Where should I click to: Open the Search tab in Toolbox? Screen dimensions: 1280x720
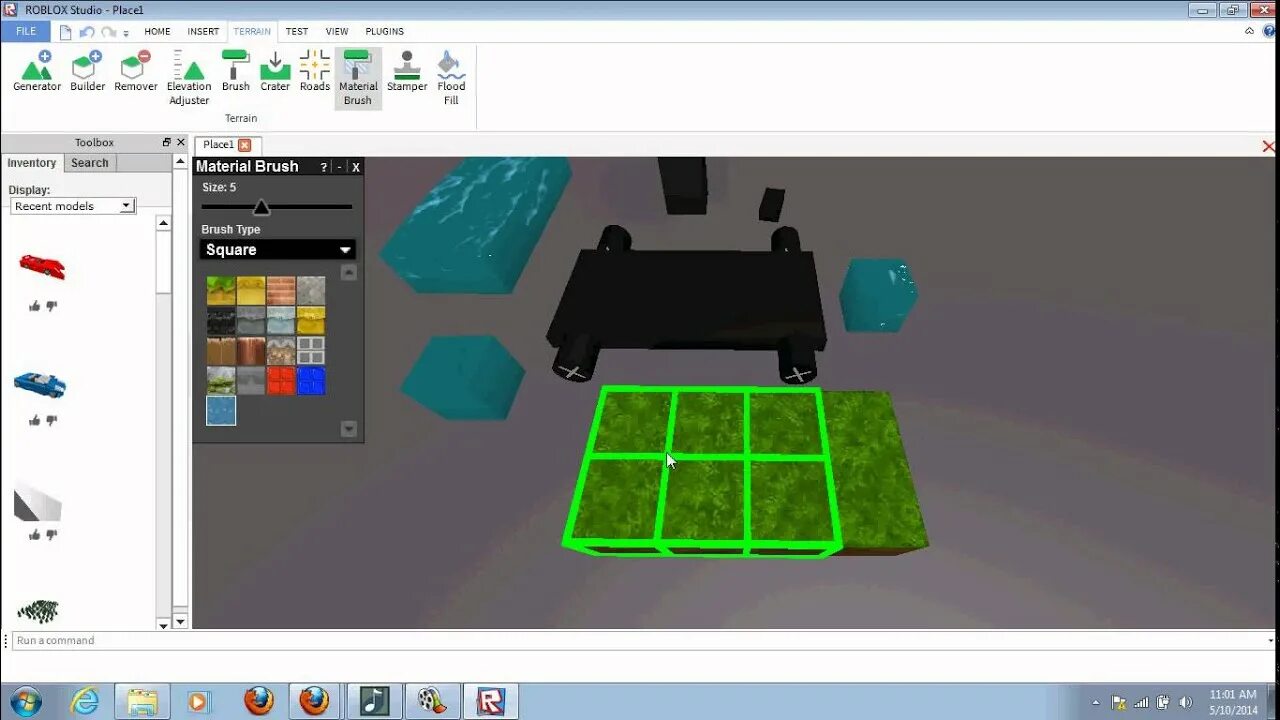click(x=90, y=163)
